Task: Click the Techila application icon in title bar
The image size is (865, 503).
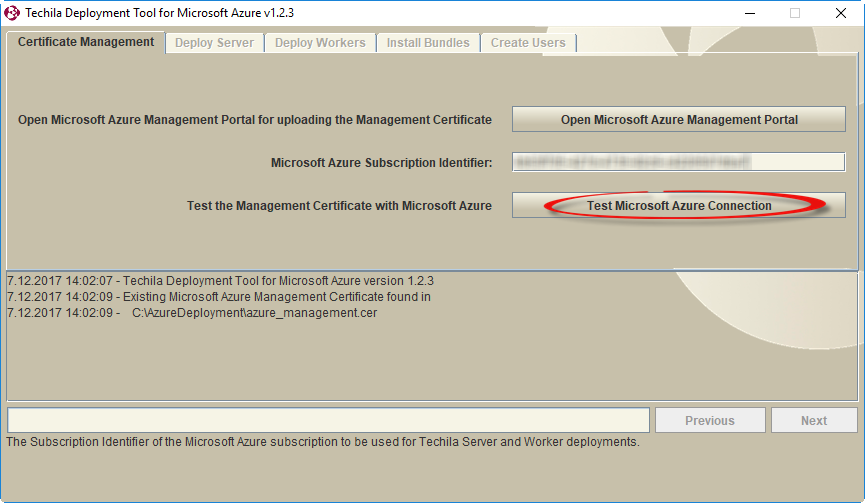Action: 12,13
